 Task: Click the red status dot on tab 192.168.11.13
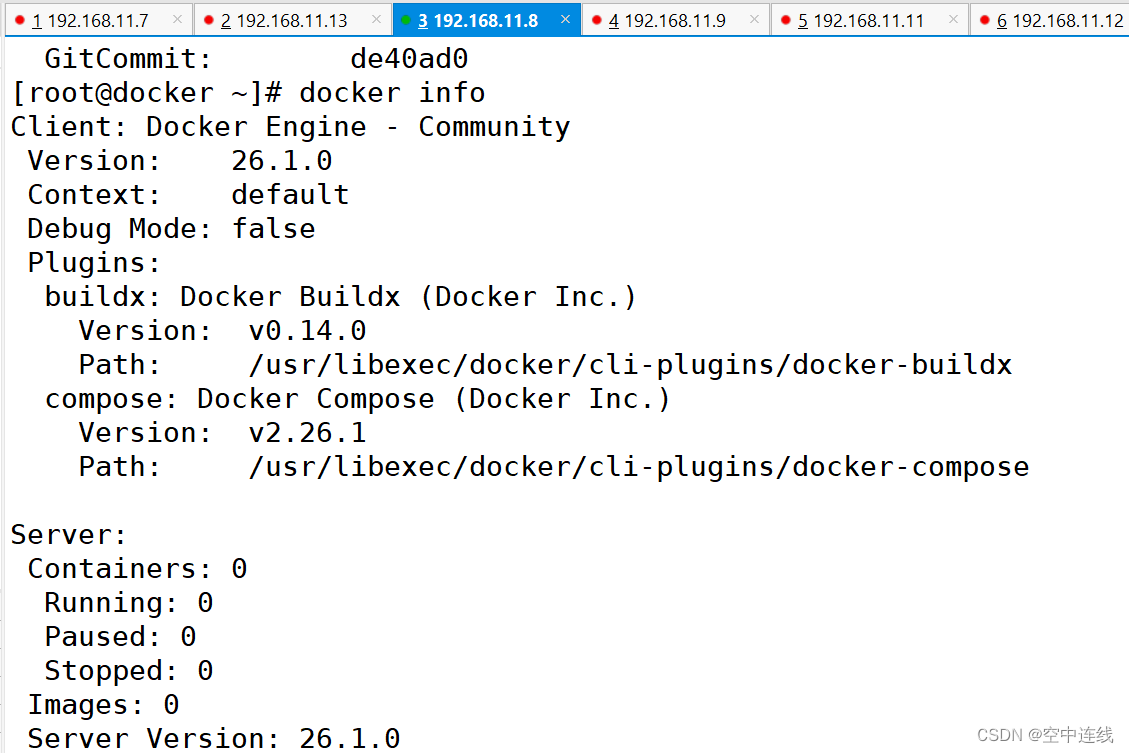(x=210, y=19)
